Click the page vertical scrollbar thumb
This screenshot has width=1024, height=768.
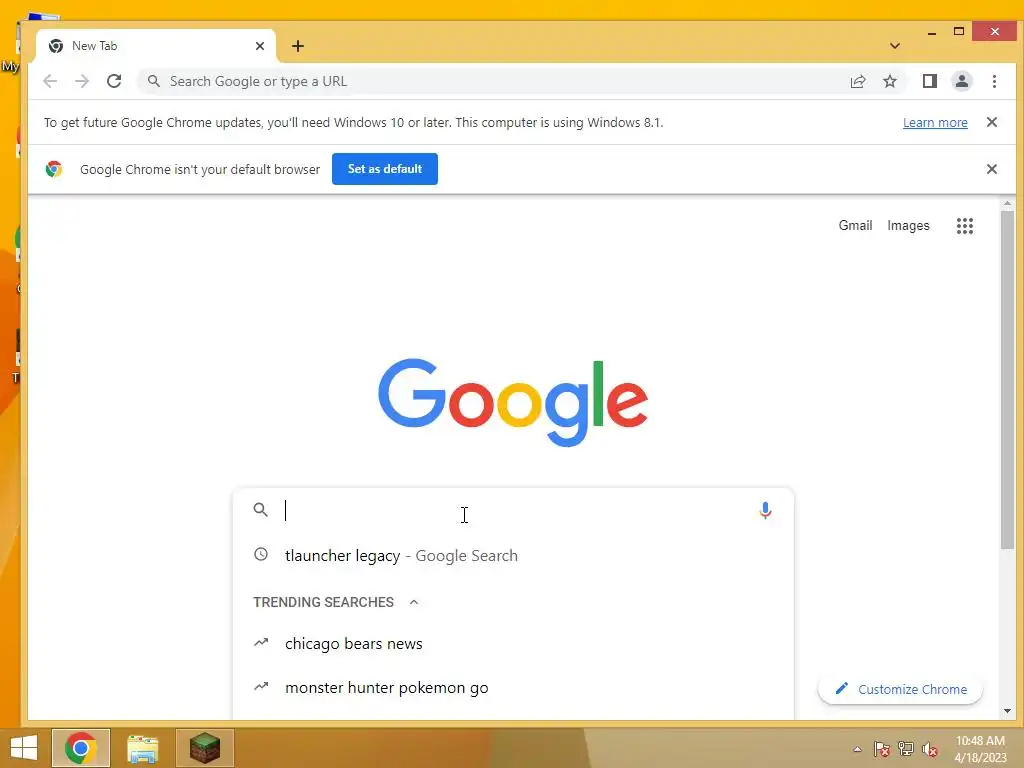(1007, 380)
